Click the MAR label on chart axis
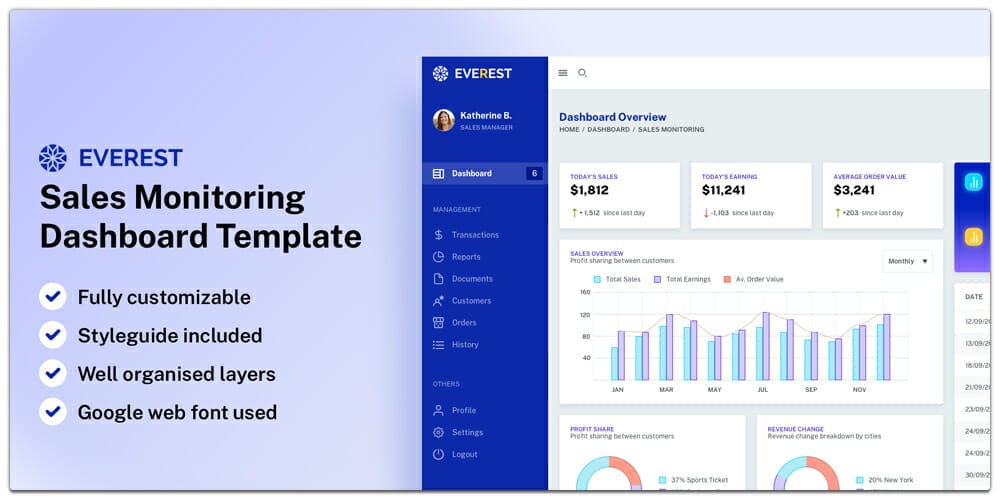1000x500 pixels. (666, 389)
